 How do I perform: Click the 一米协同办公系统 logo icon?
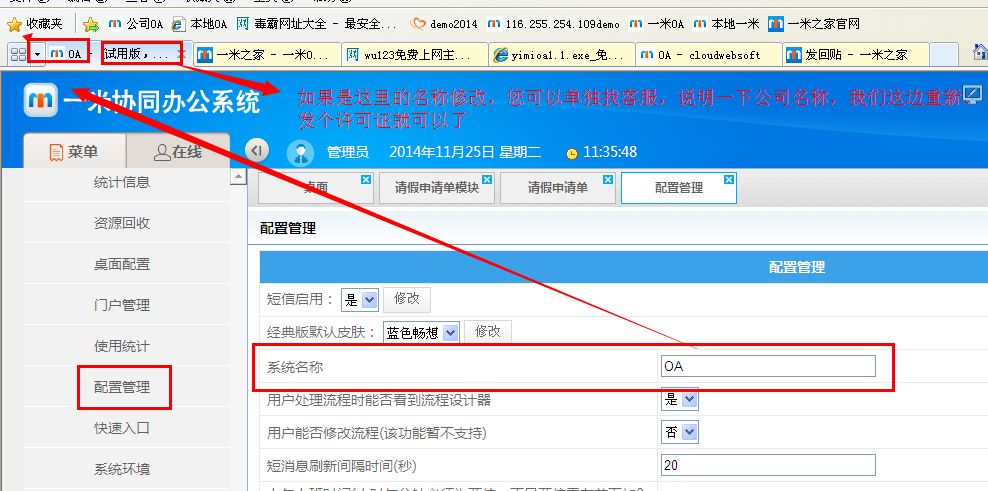pos(41,101)
